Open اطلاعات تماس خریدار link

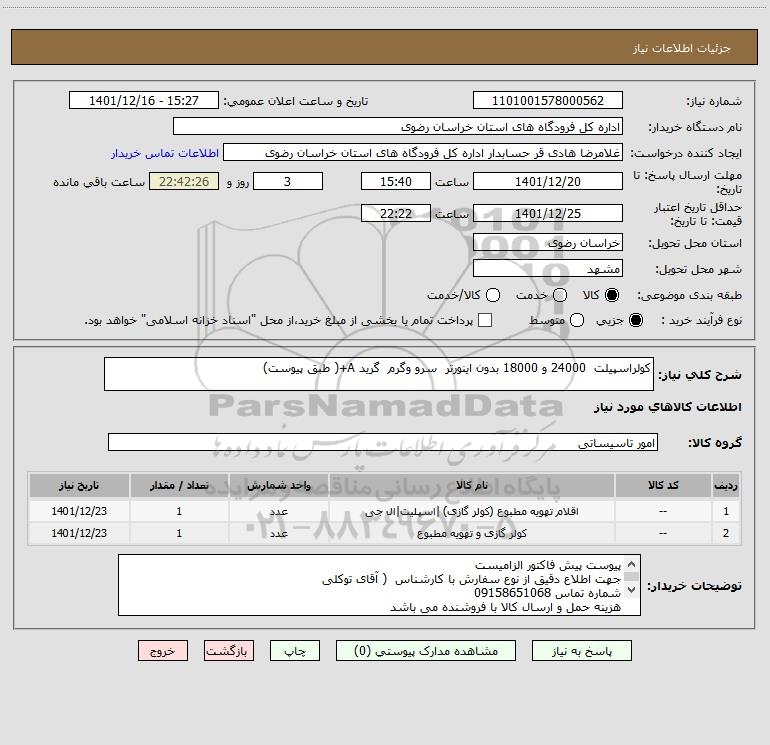[165, 153]
